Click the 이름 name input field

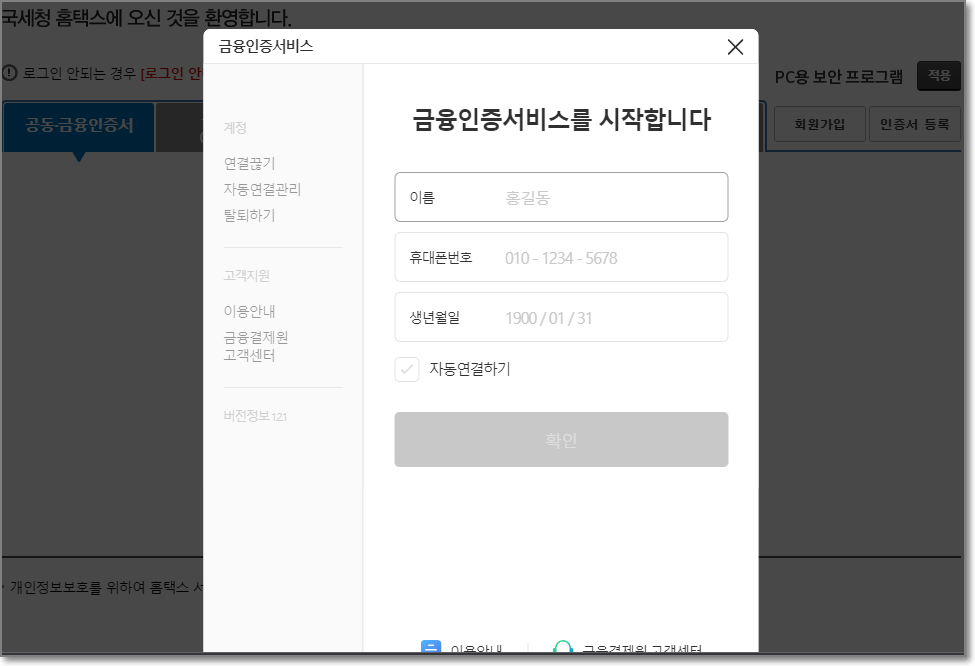[x=560, y=196]
